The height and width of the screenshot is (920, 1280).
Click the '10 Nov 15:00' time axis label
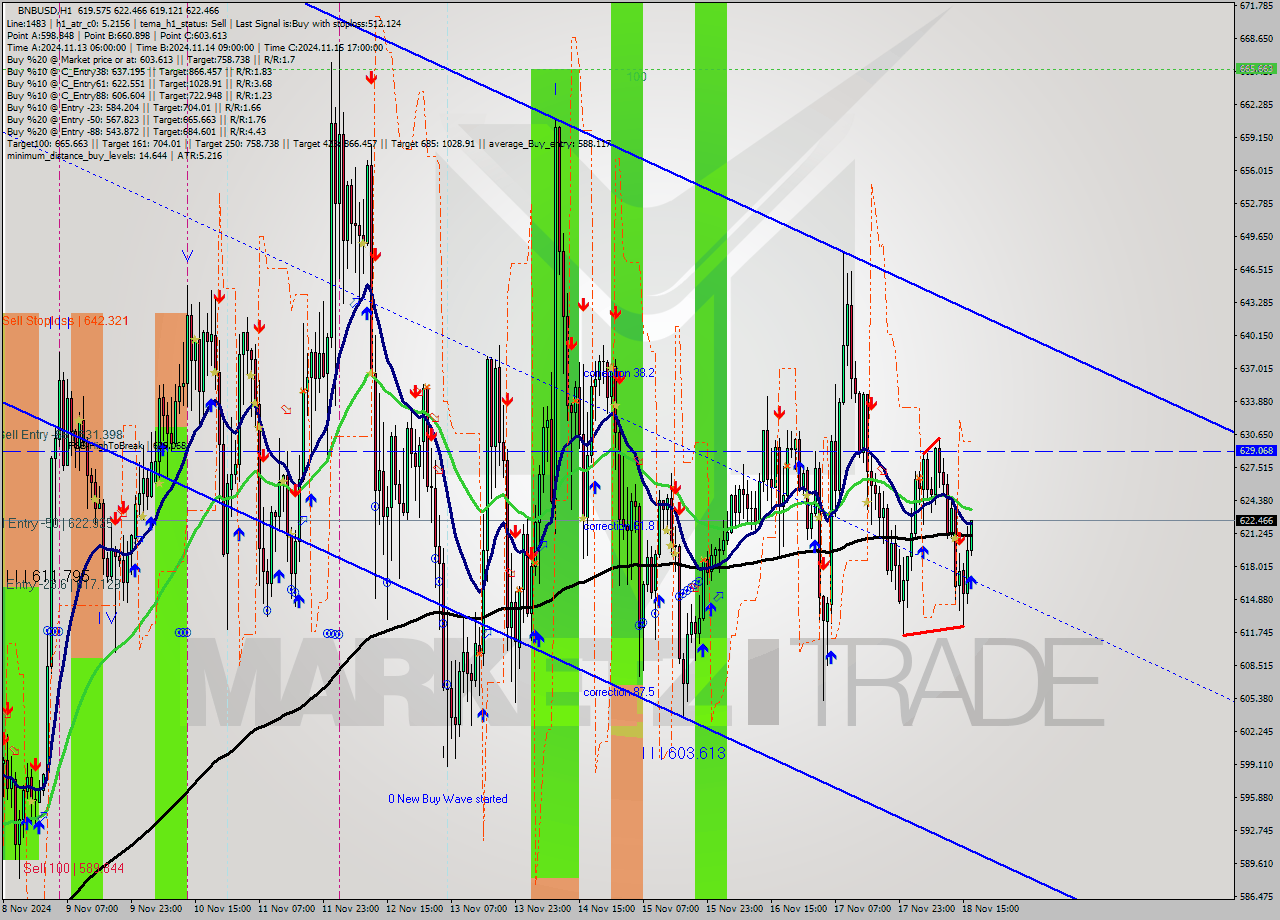tap(224, 909)
